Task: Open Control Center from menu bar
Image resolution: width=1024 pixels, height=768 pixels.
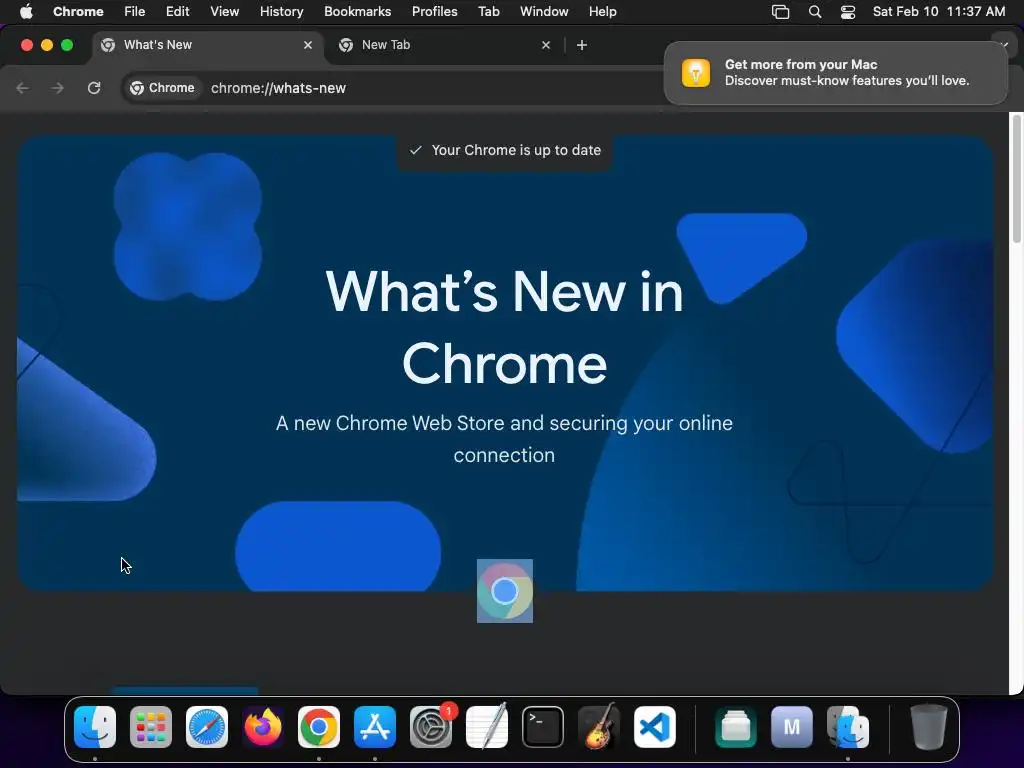Action: click(848, 12)
